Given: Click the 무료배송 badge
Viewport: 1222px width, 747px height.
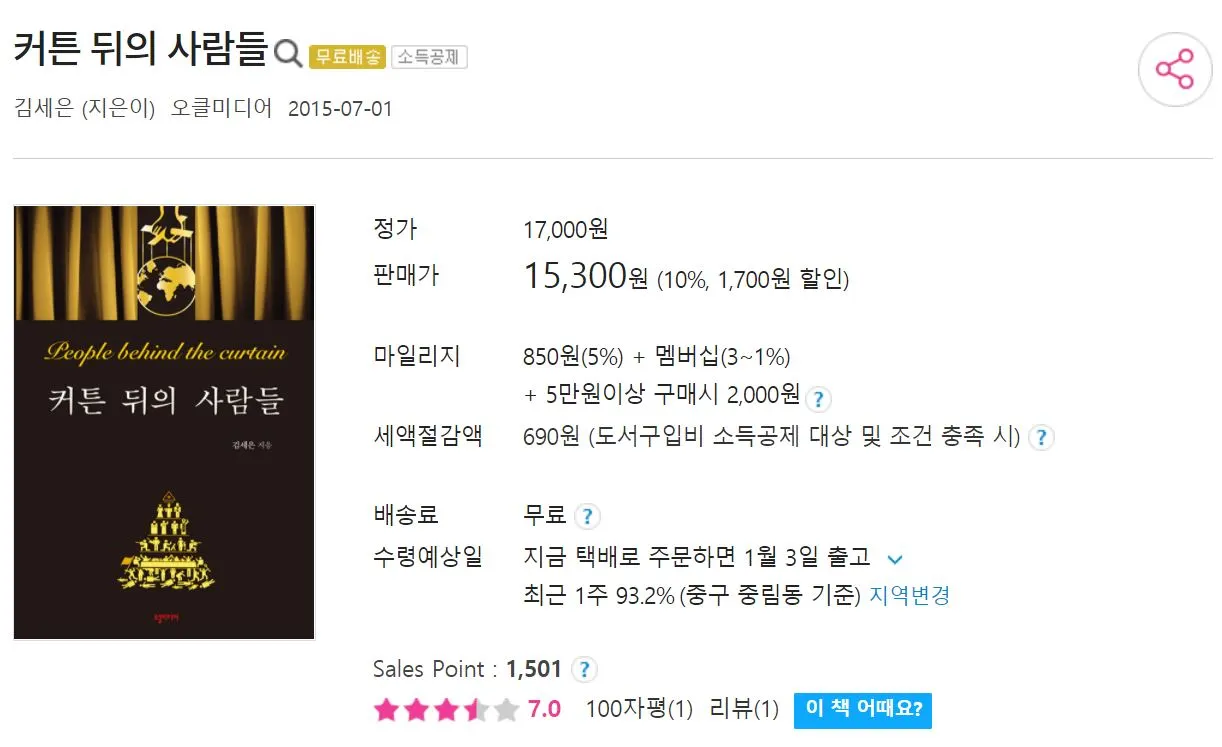Looking at the screenshot, I should point(347,57).
